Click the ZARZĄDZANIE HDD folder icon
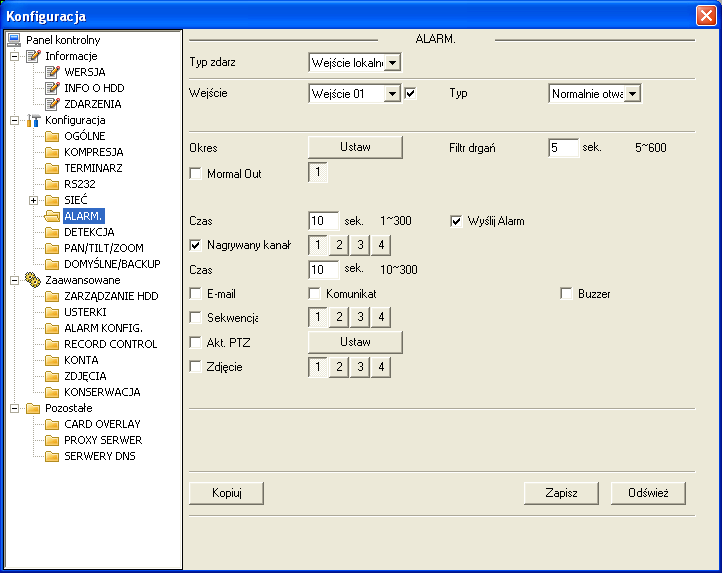The height and width of the screenshot is (573, 722). (x=52, y=296)
